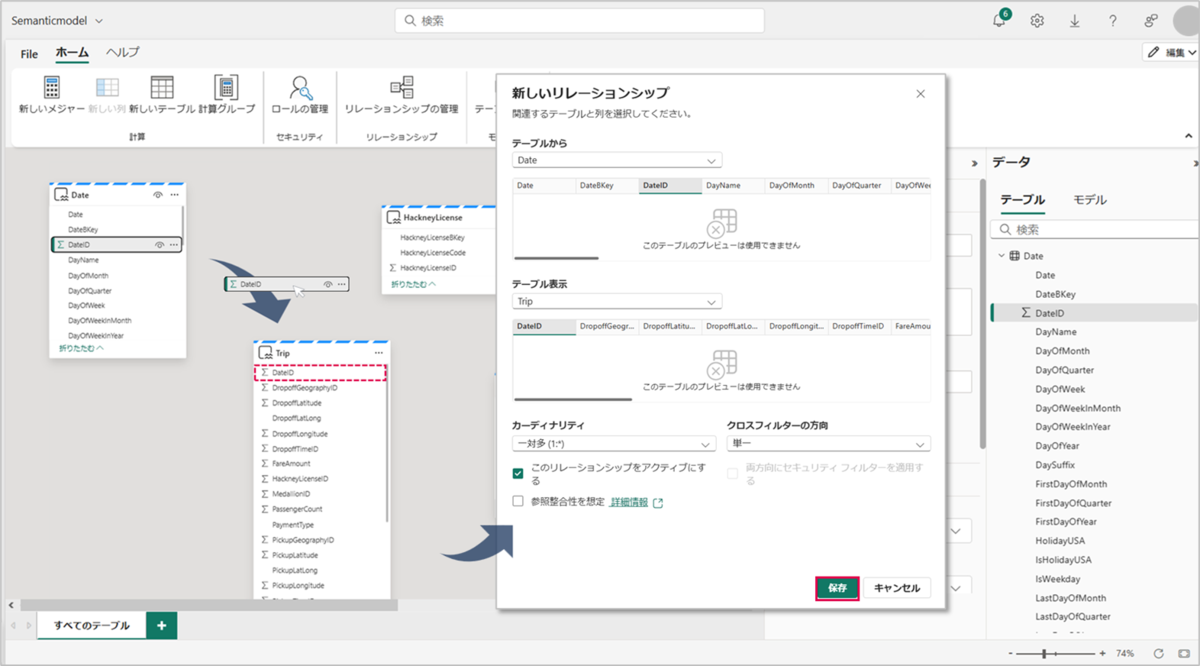Add a new layout tab with plus button
1200x666 pixels.
(161, 625)
